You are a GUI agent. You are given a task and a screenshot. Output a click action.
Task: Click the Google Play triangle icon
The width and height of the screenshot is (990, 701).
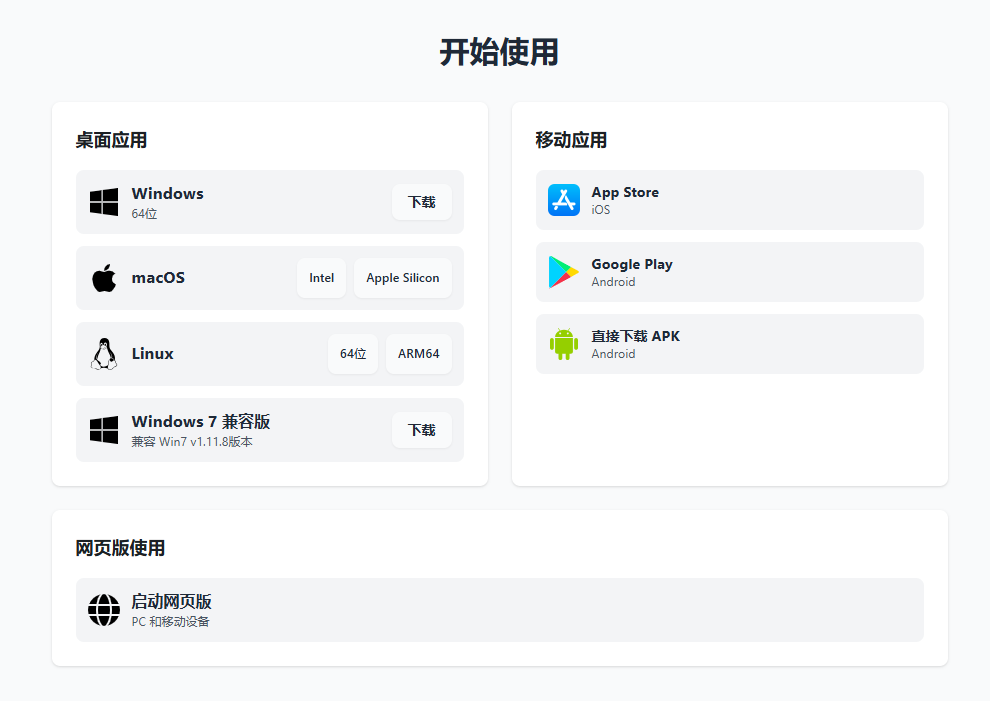point(564,272)
